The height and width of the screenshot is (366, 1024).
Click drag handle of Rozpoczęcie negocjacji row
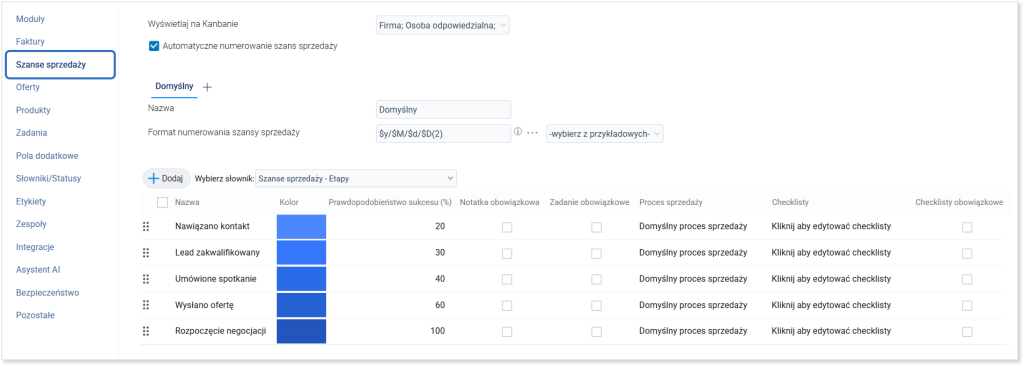tap(146, 331)
